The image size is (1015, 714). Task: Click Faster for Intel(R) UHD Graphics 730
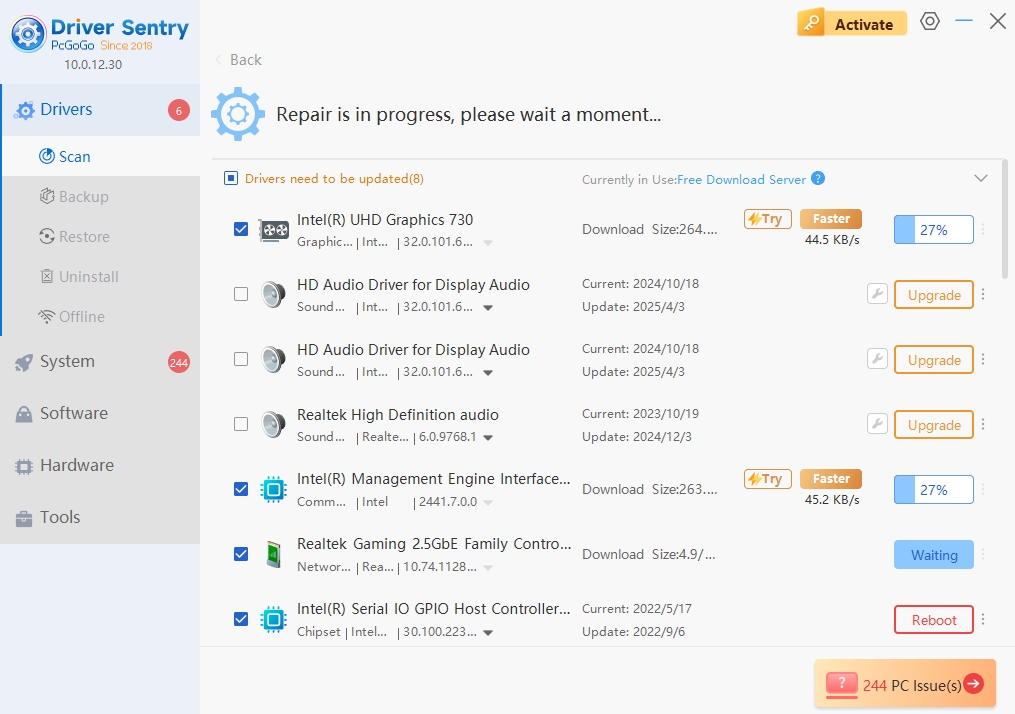(x=831, y=219)
